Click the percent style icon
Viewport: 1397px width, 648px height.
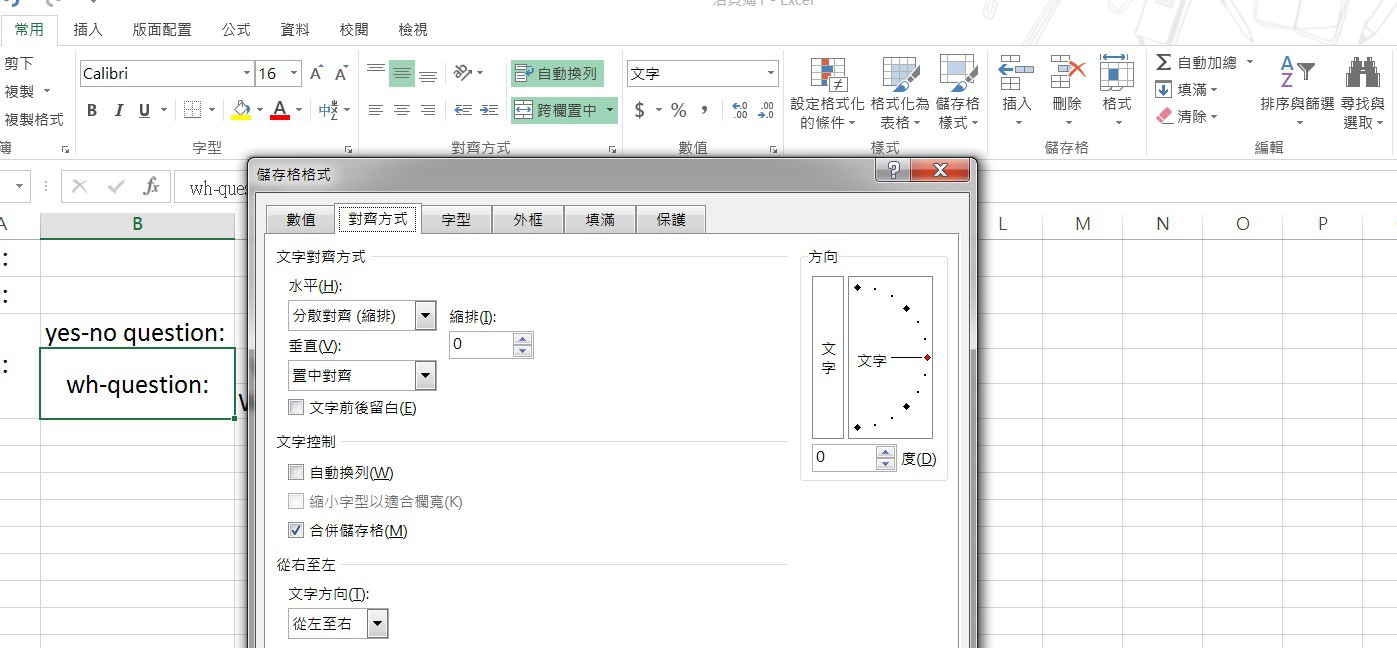coord(678,110)
